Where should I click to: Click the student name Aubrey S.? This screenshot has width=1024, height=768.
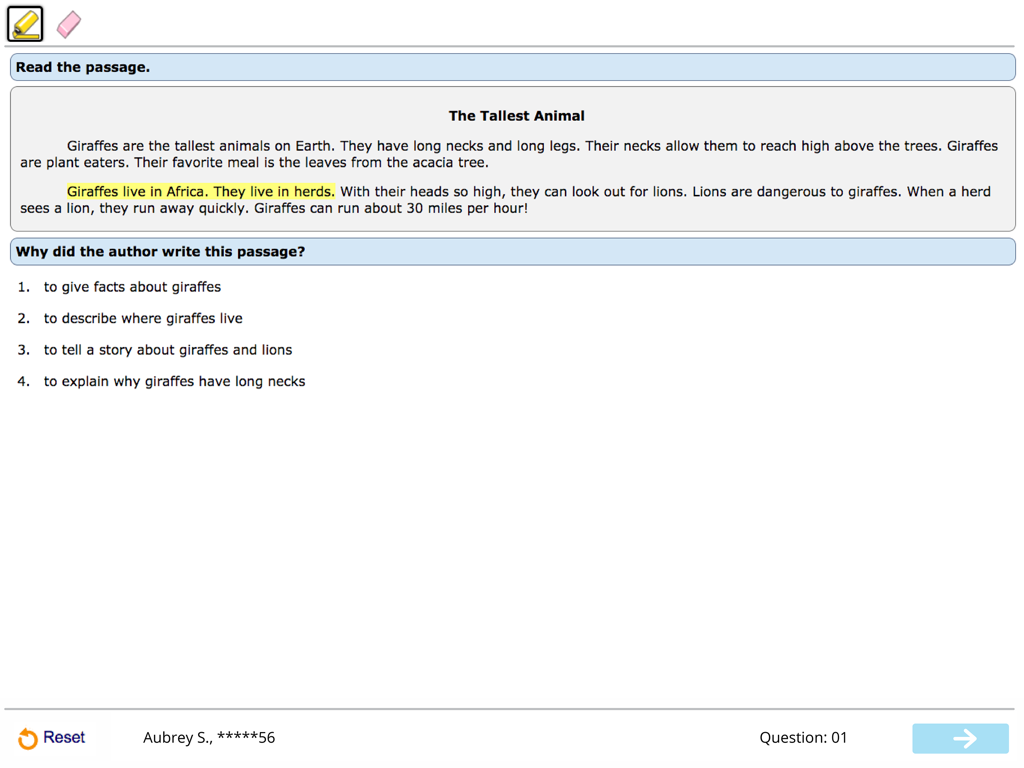(209, 737)
